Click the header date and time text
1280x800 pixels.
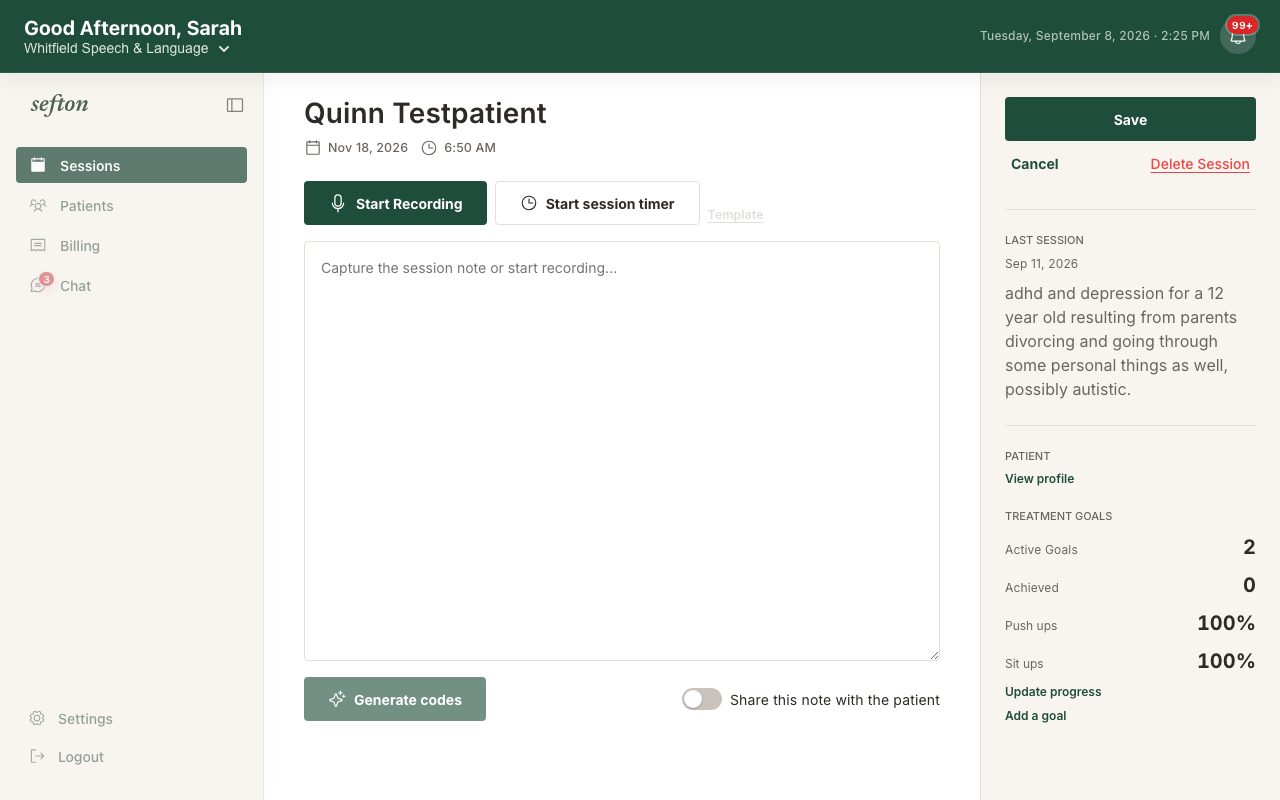pyautogui.click(x=1095, y=36)
